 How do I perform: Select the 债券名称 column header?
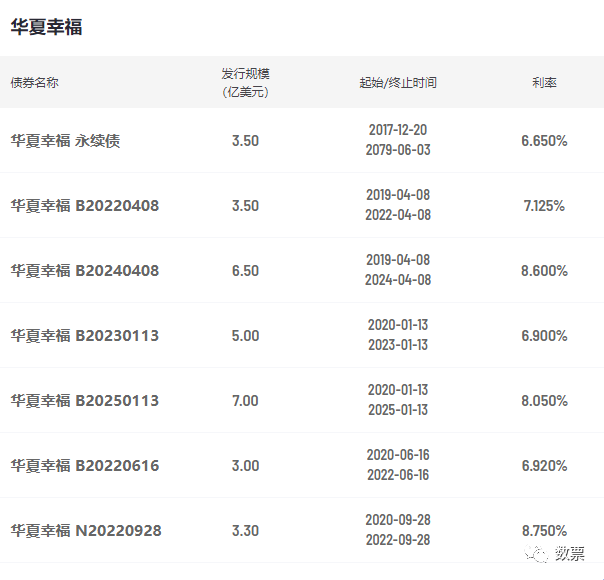[x=35, y=82]
